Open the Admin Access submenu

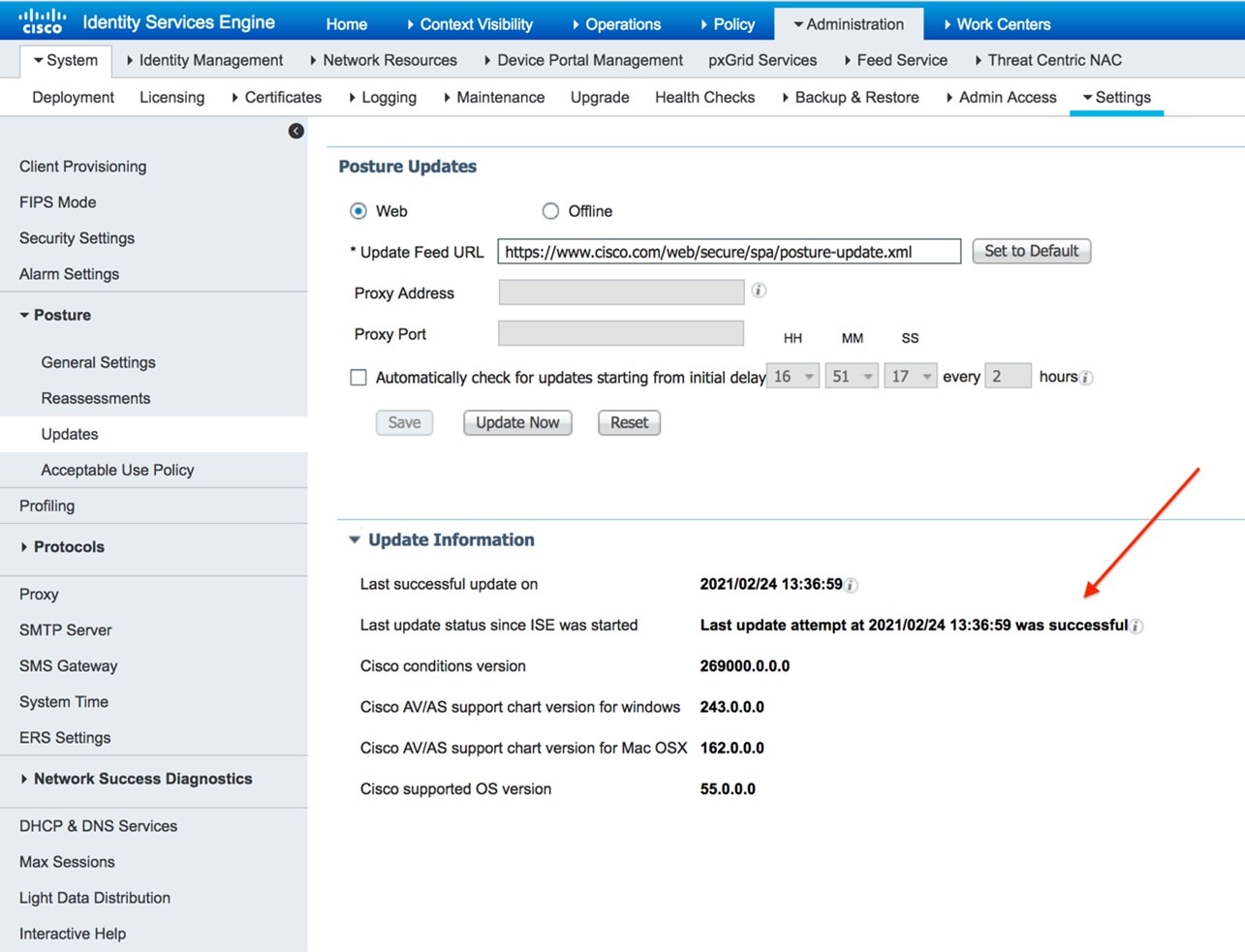1001,97
